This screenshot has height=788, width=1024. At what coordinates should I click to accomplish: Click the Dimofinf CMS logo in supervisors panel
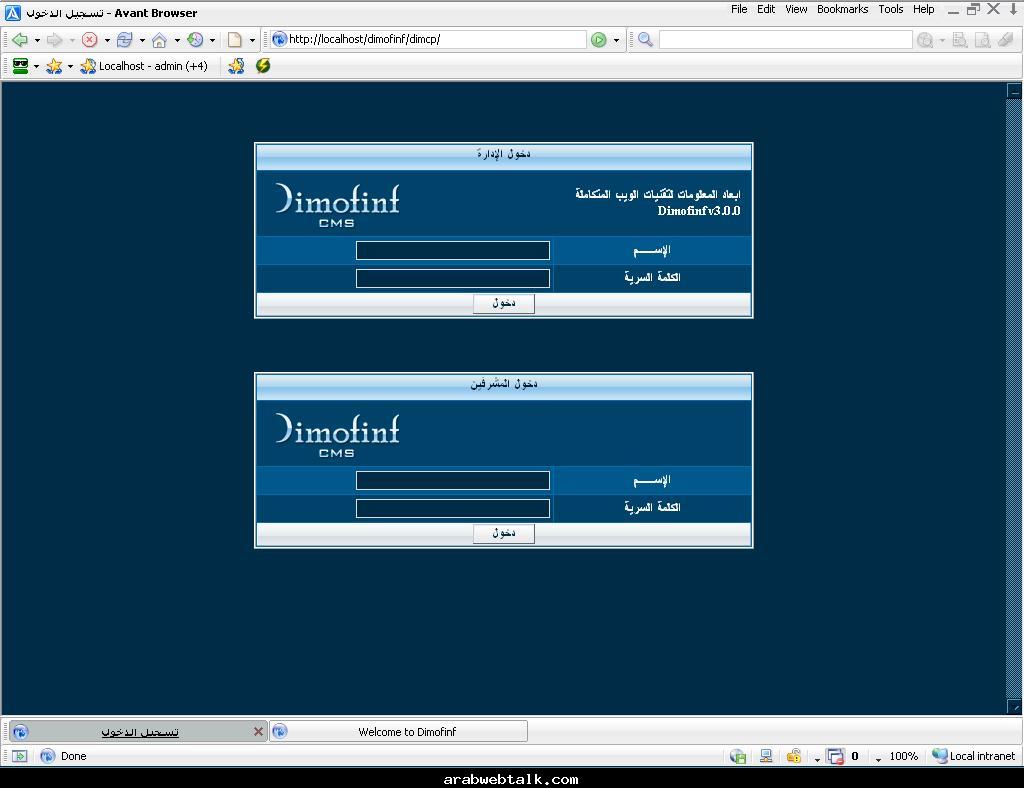pyautogui.click(x=337, y=435)
